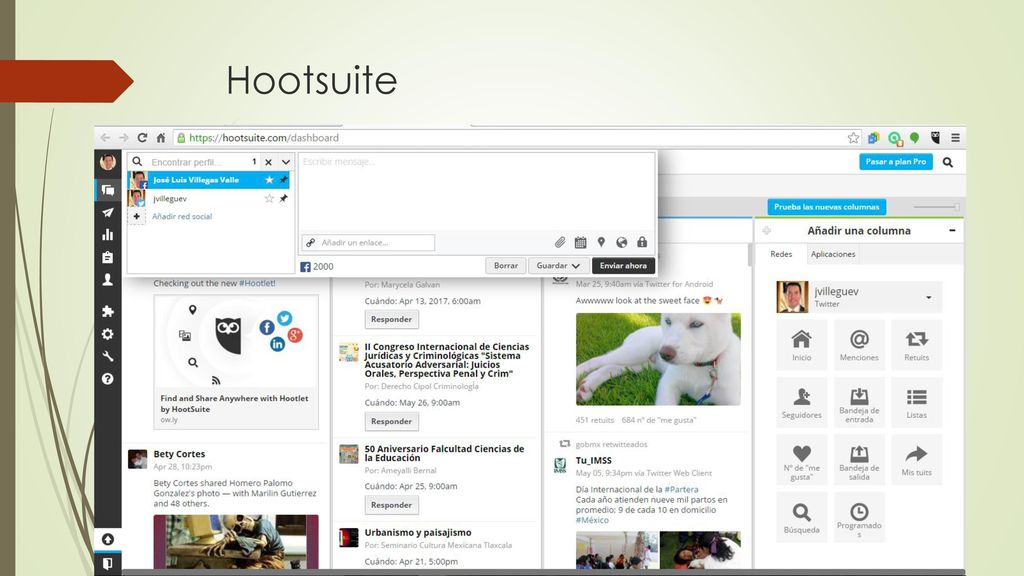Click Responder for 50 Aniversario event

[391, 505]
